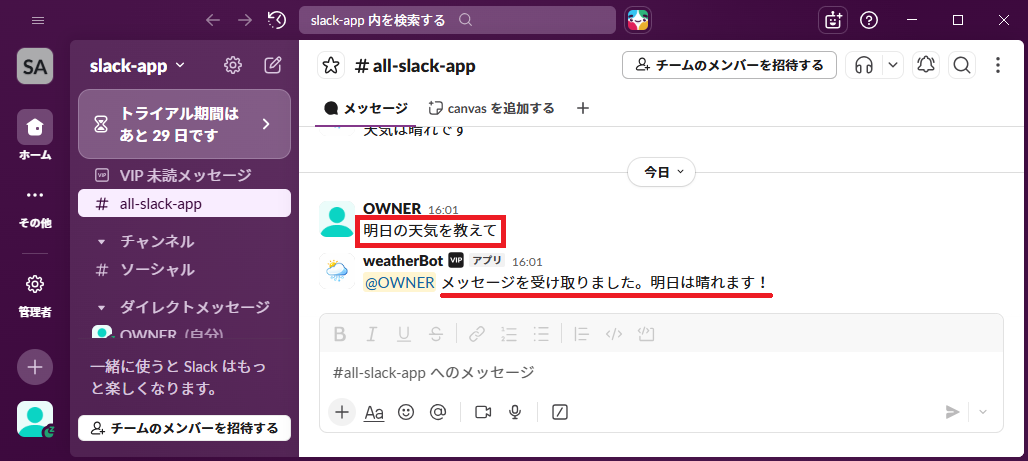Open notification bell settings
1028x461 pixels.
926,65
